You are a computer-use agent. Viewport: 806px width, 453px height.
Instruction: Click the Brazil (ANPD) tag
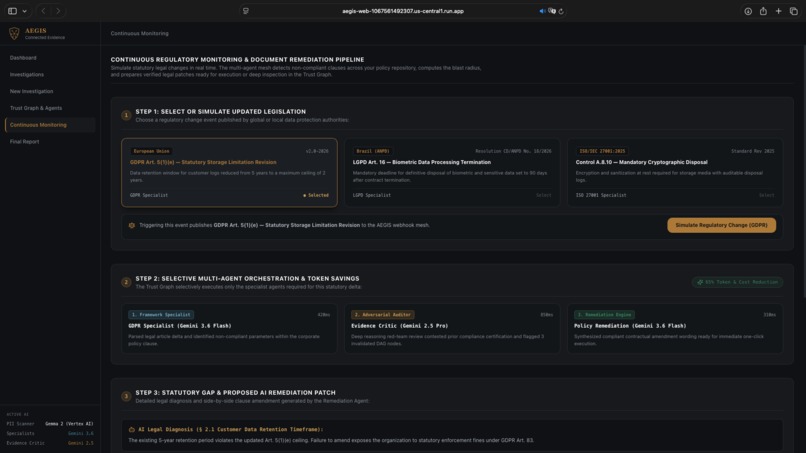coord(373,151)
